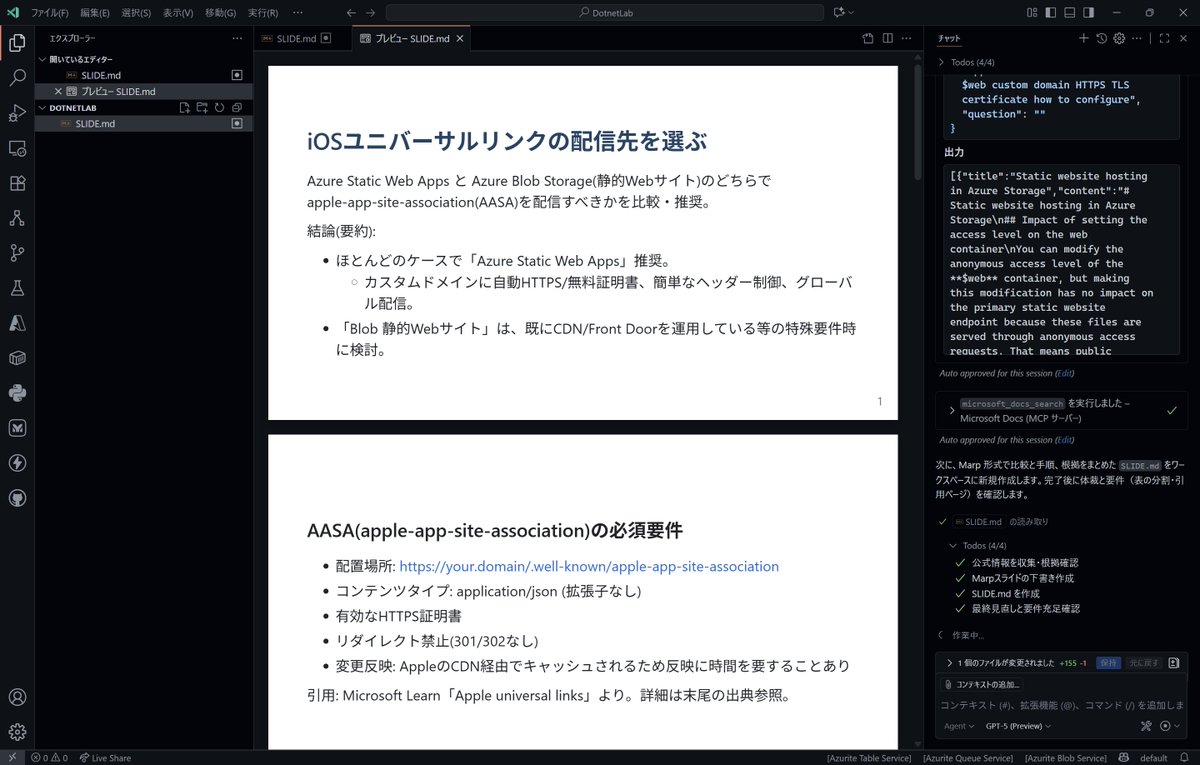The height and width of the screenshot is (765, 1200).
Task: Open the Accounts menu
Action: (17, 697)
